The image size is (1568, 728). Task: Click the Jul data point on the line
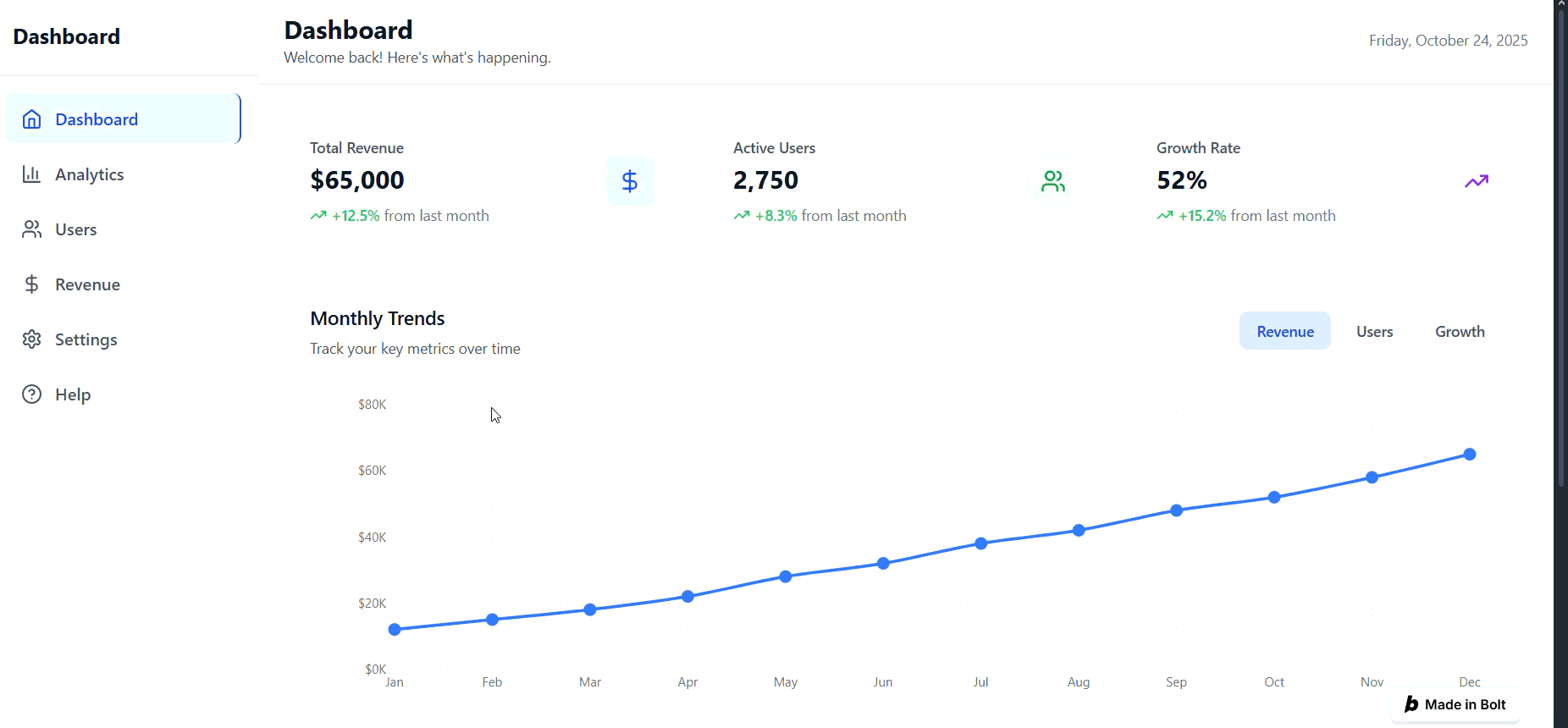click(x=980, y=543)
